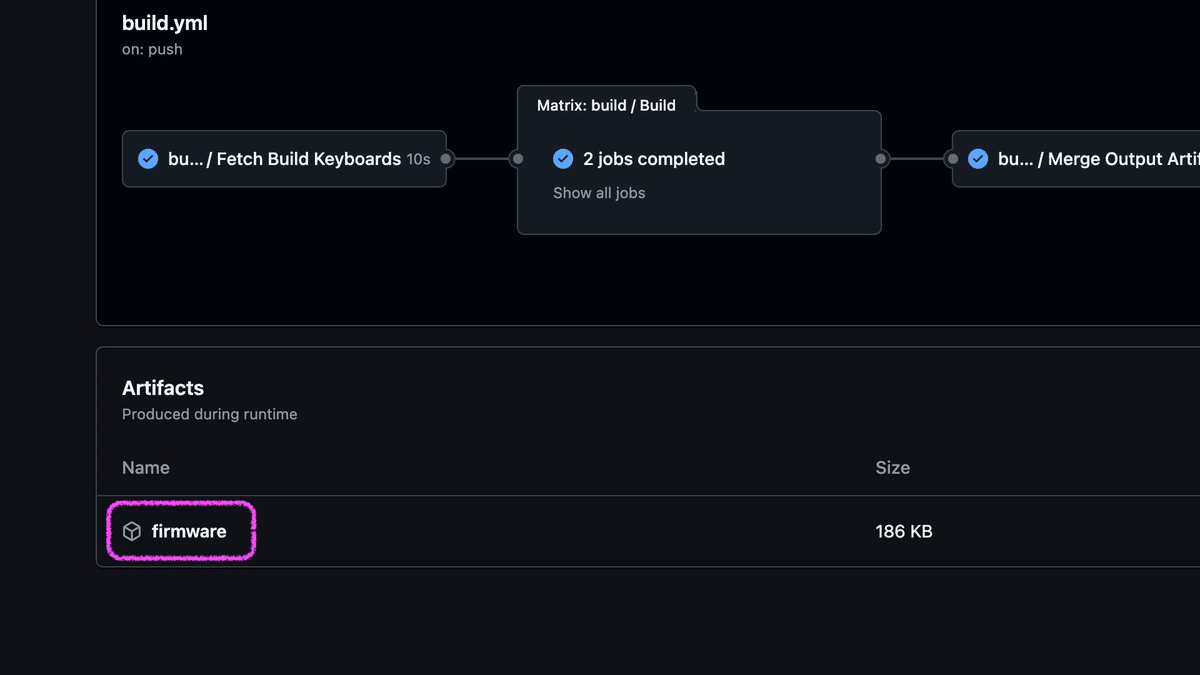Viewport: 1200px width, 675px height.
Task: Click the 2 jobs completed text
Action: tap(654, 159)
